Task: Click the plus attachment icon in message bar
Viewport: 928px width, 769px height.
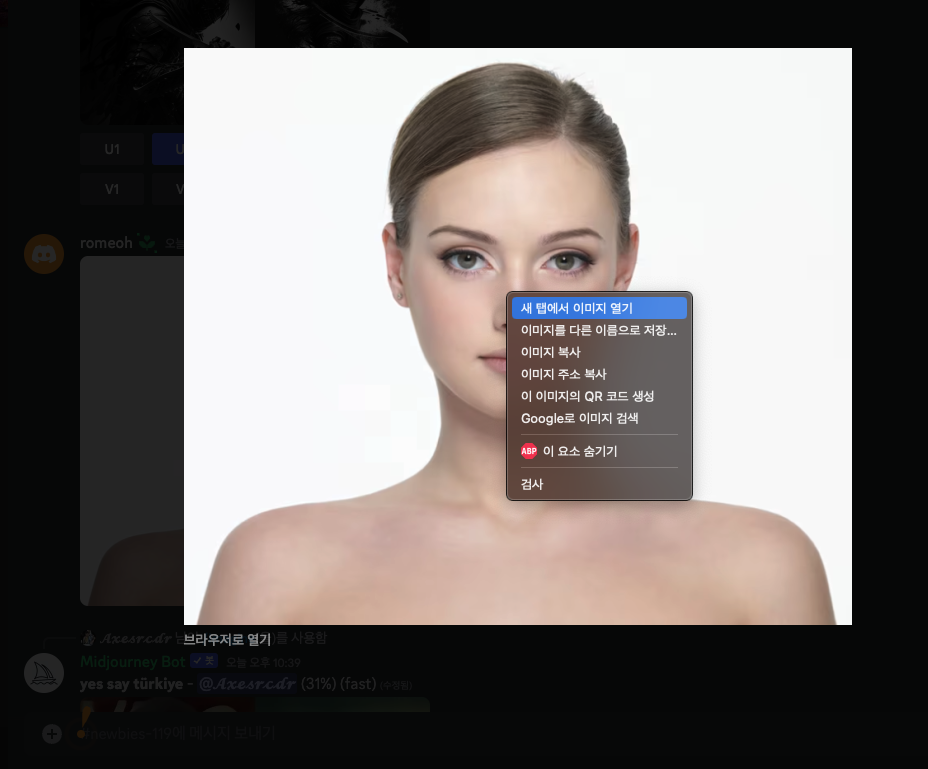Action: click(x=52, y=734)
